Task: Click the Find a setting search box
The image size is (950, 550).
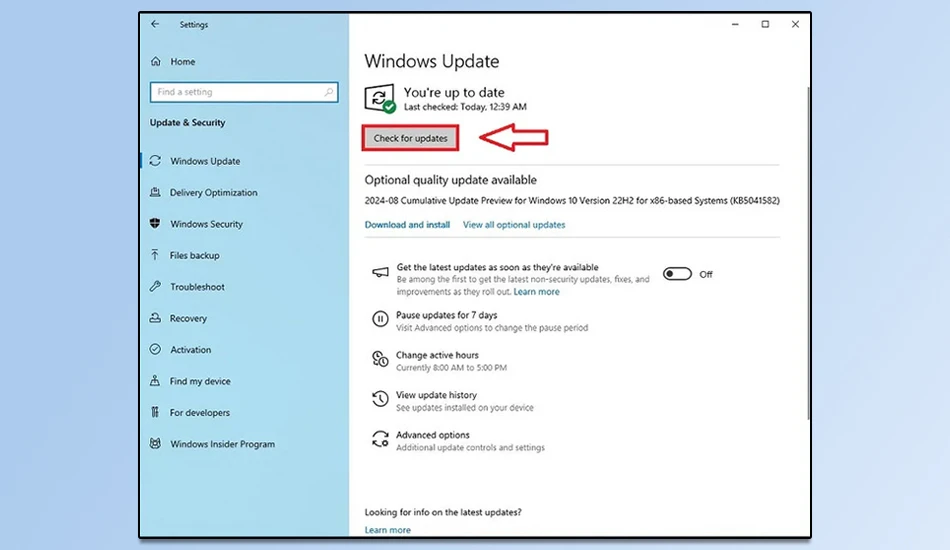Action: (244, 92)
